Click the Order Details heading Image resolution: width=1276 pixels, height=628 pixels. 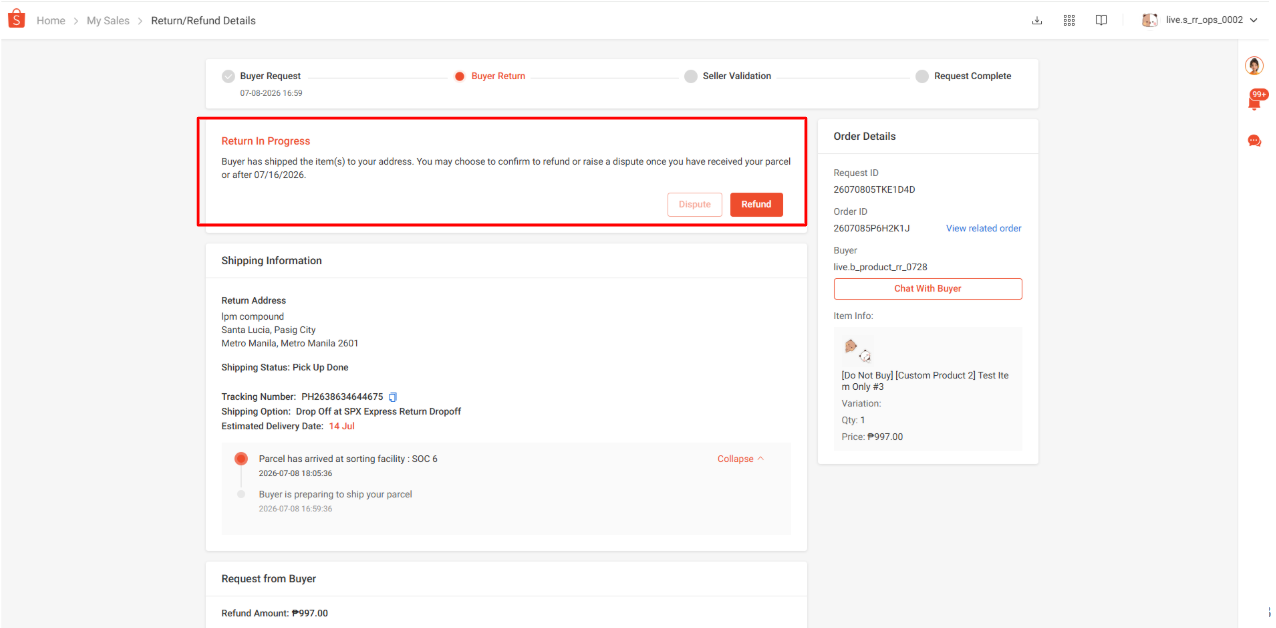coord(865,136)
